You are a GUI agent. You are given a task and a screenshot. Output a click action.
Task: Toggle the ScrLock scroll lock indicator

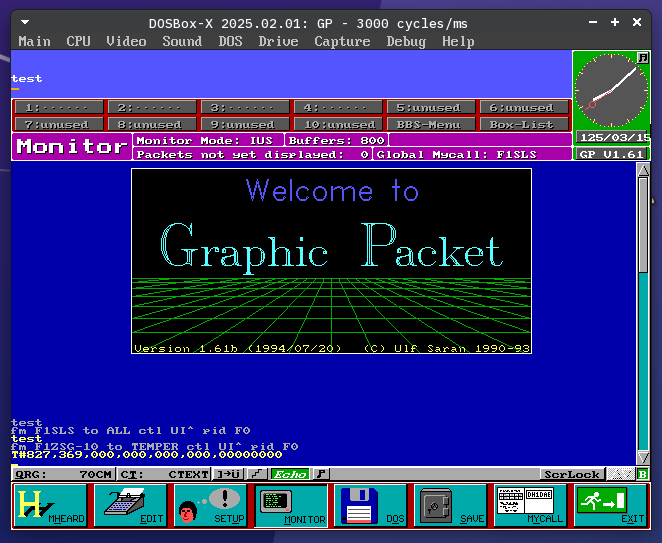tap(572, 474)
